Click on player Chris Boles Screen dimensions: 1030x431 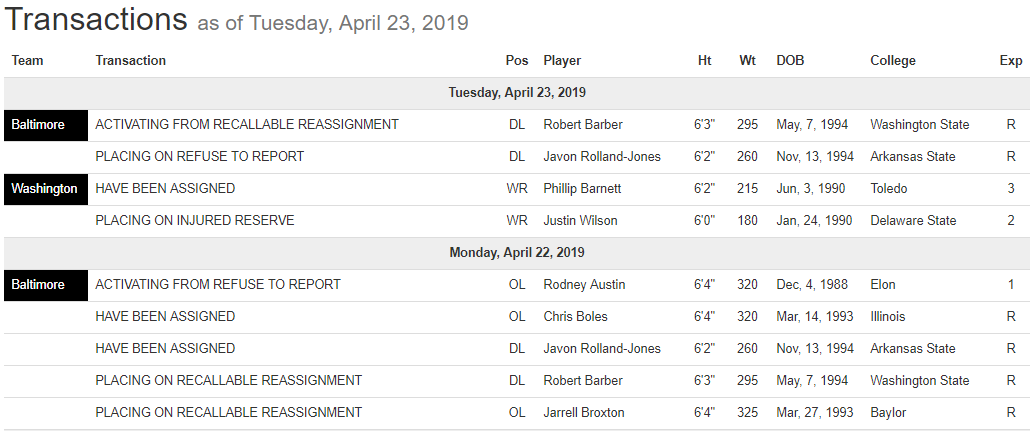pos(575,317)
